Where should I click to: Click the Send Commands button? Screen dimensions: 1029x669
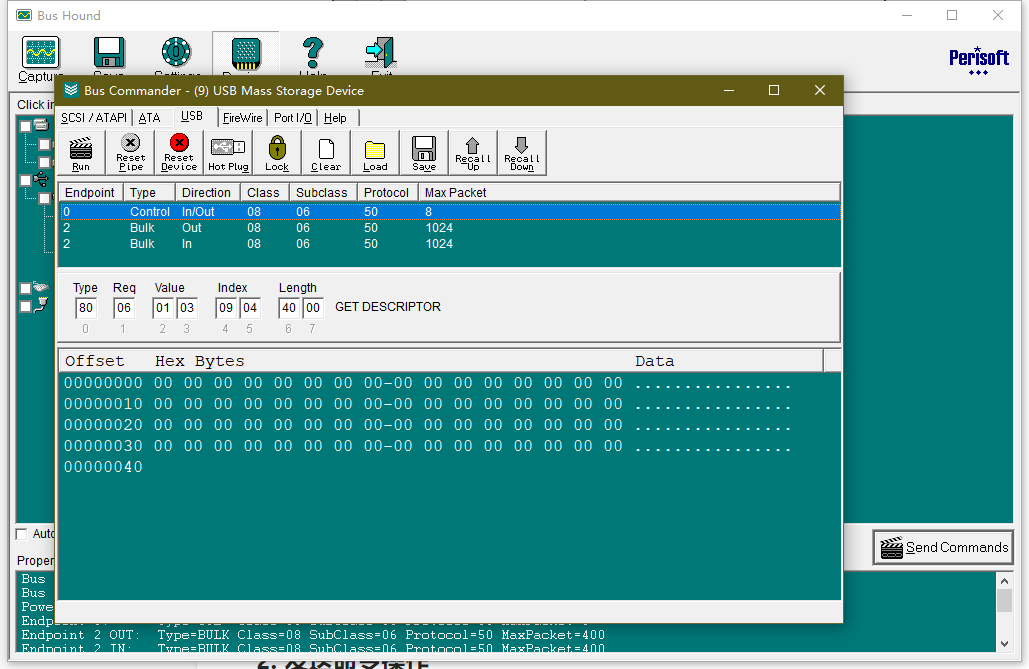pos(943,547)
